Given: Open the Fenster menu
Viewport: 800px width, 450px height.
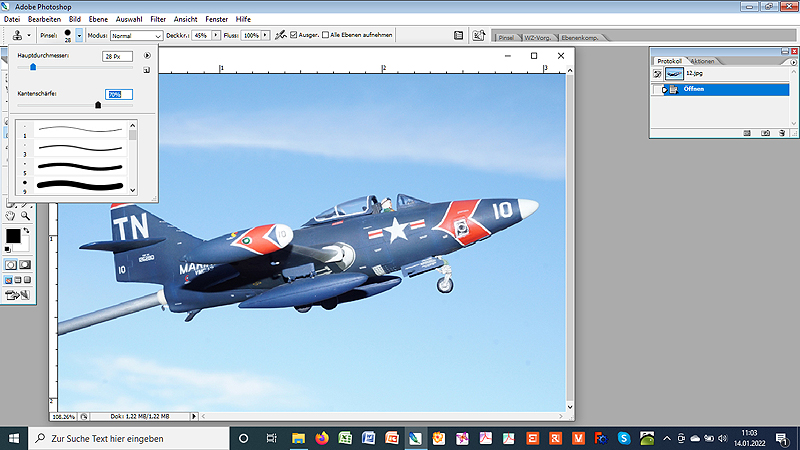Looking at the screenshot, I should [216, 19].
